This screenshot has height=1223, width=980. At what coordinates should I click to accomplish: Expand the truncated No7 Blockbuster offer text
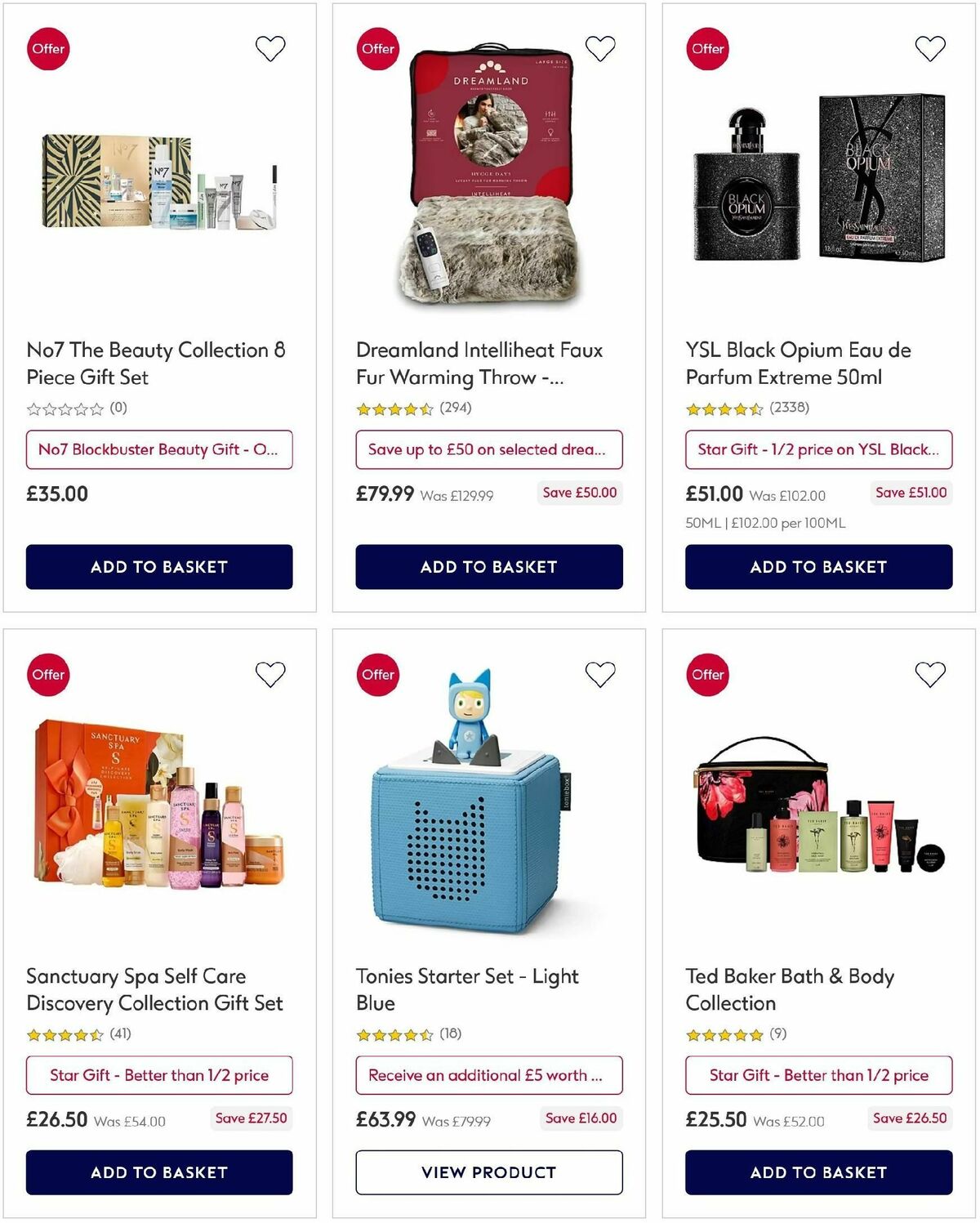158,449
